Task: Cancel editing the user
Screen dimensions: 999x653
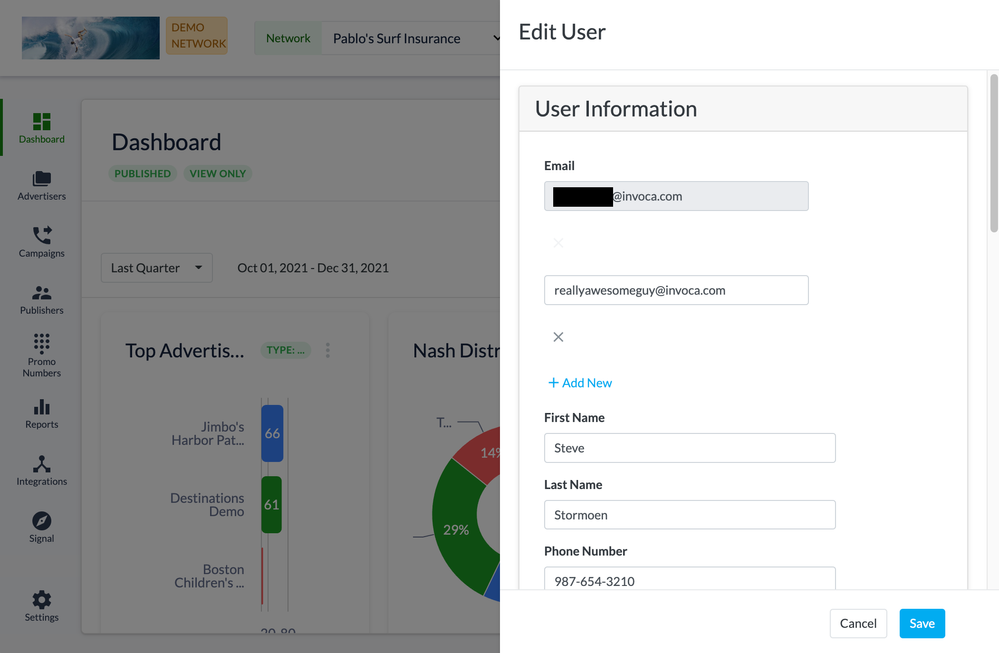Action: coord(858,623)
